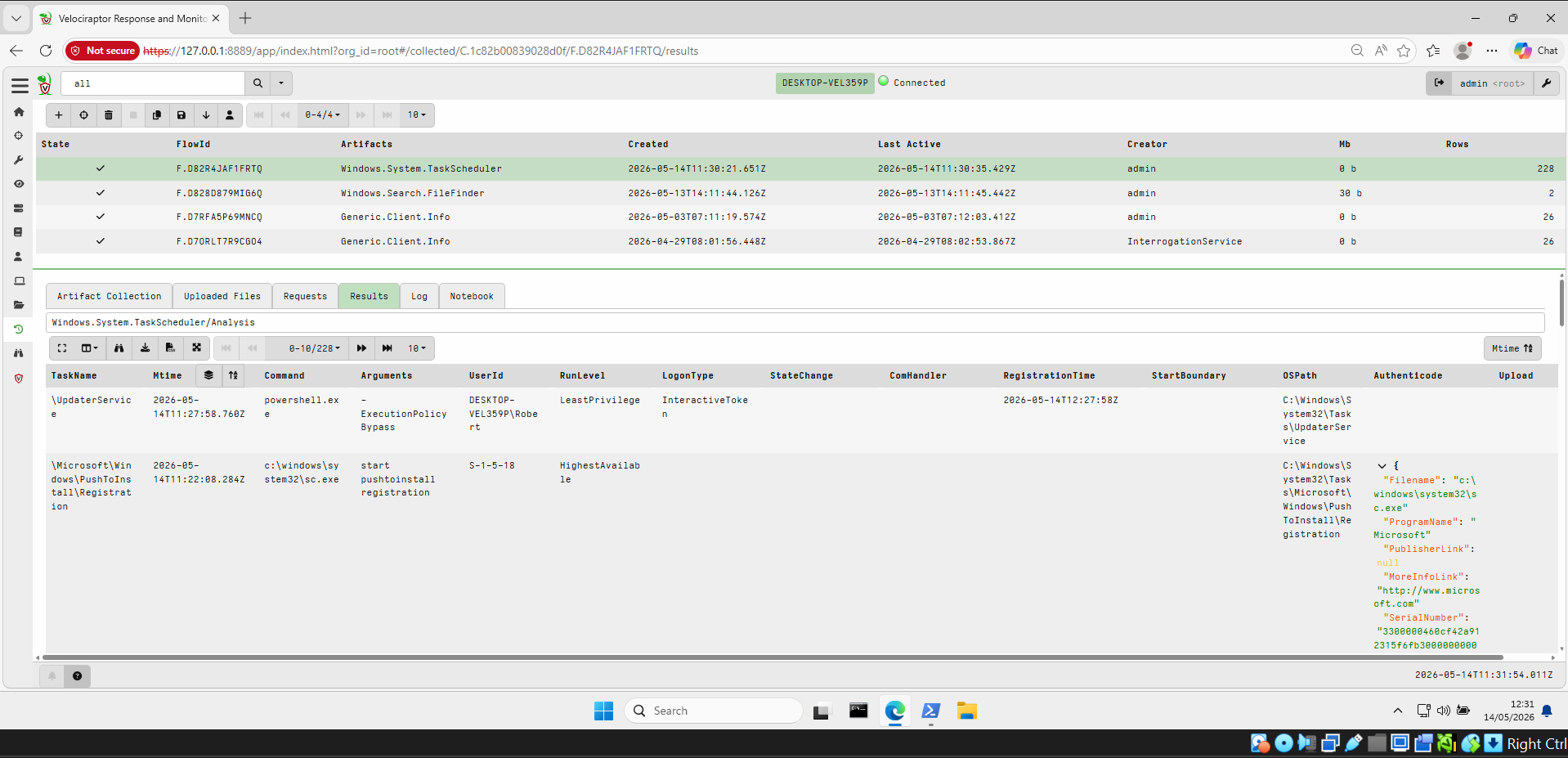Add collection to hunt with crosshair button
The image size is (1568, 758).
click(x=83, y=115)
